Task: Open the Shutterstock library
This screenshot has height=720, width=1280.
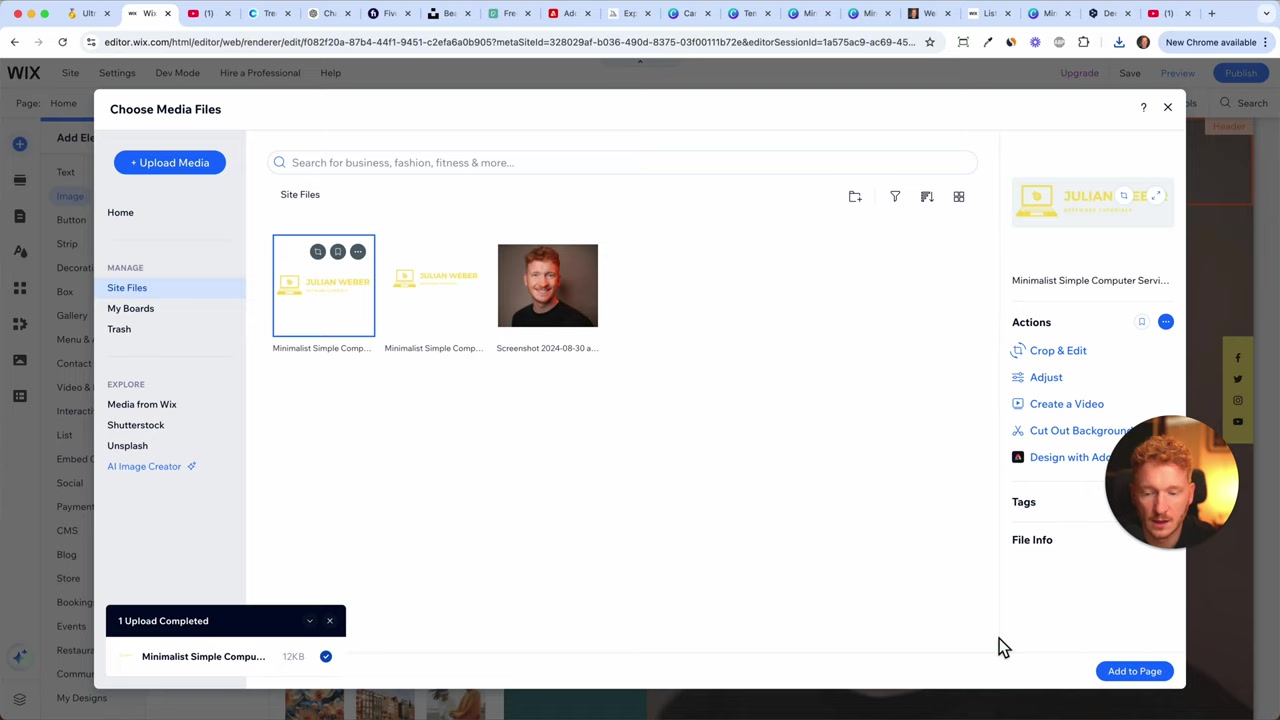Action: [136, 425]
